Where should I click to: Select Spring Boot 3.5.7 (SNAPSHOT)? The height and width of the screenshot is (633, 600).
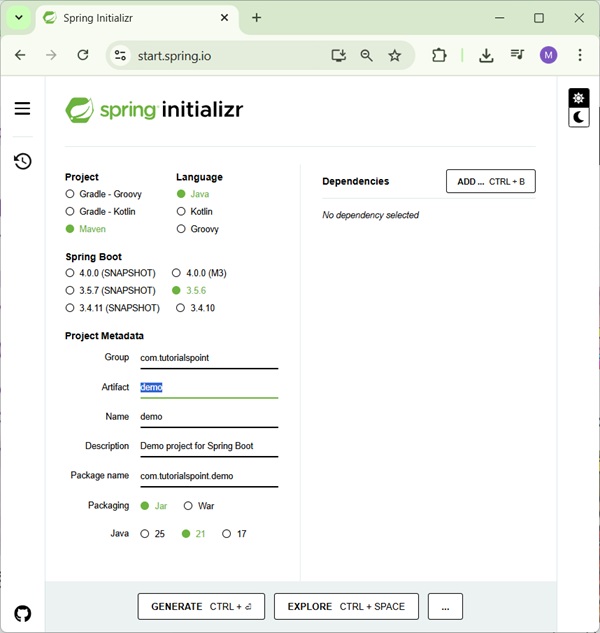[x=110, y=291]
